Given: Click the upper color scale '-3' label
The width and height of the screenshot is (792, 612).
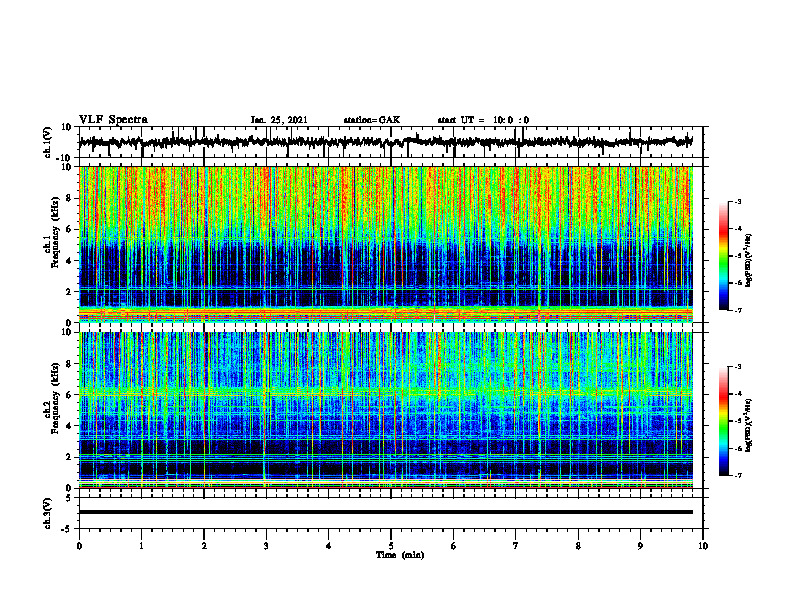Looking at the screenshot, I should point(738,201).
